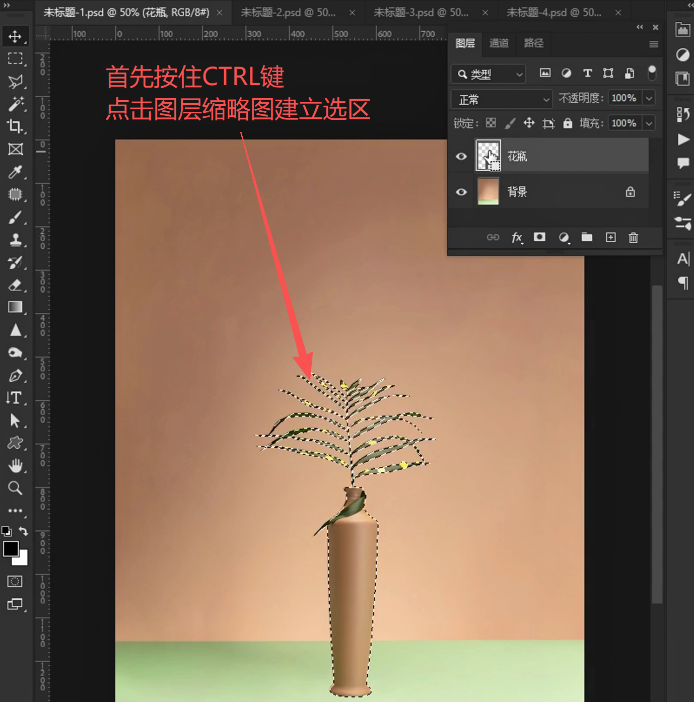Select the Gradient tool
The height and width of the screenshot is (702, 694).
(15, 308)
